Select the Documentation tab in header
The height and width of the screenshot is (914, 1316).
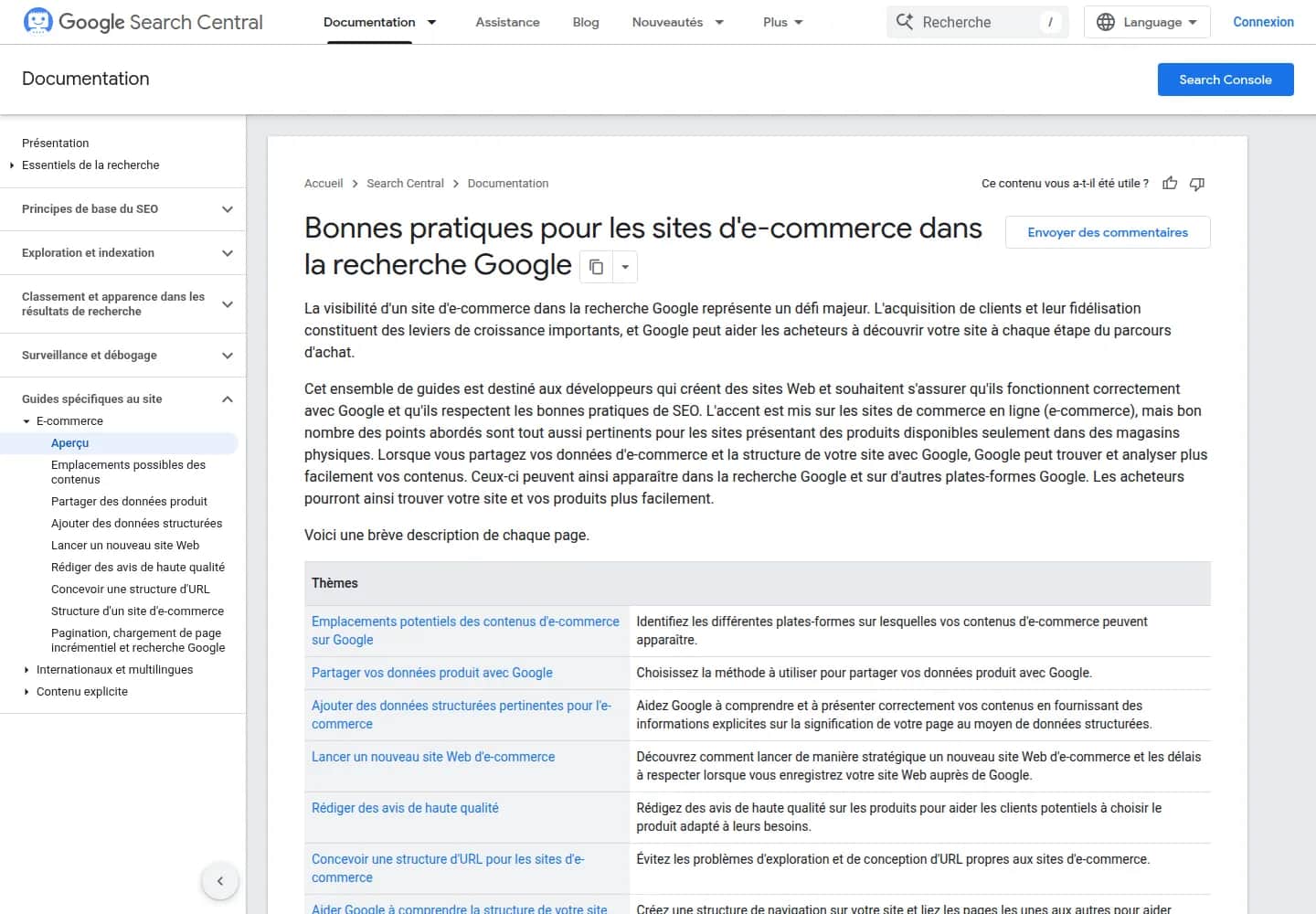pyautogui.click(x=369, y=22)
